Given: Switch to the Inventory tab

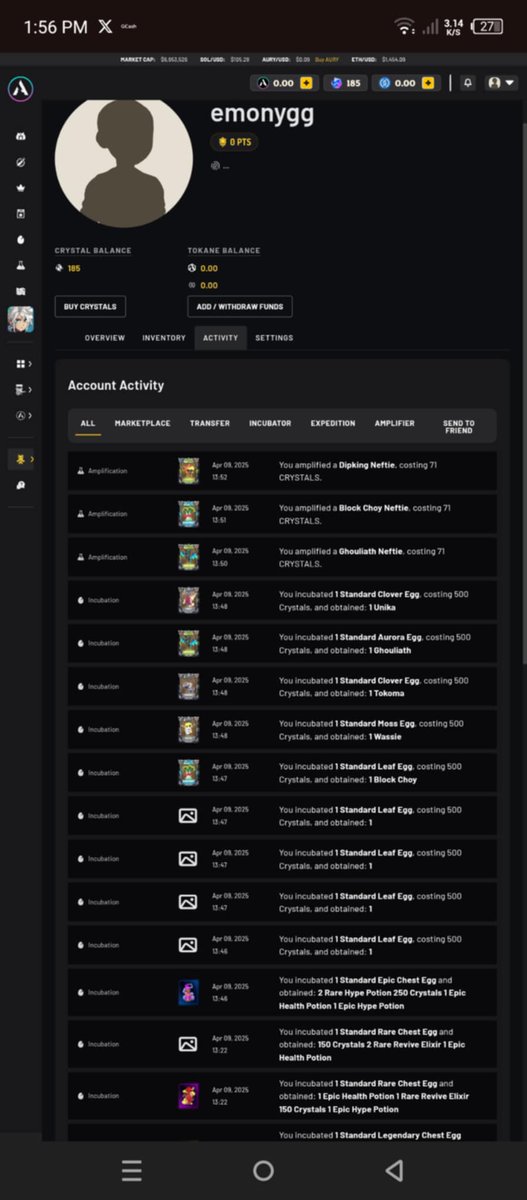Looking at the screenshot, I should (x=164, y=338).
